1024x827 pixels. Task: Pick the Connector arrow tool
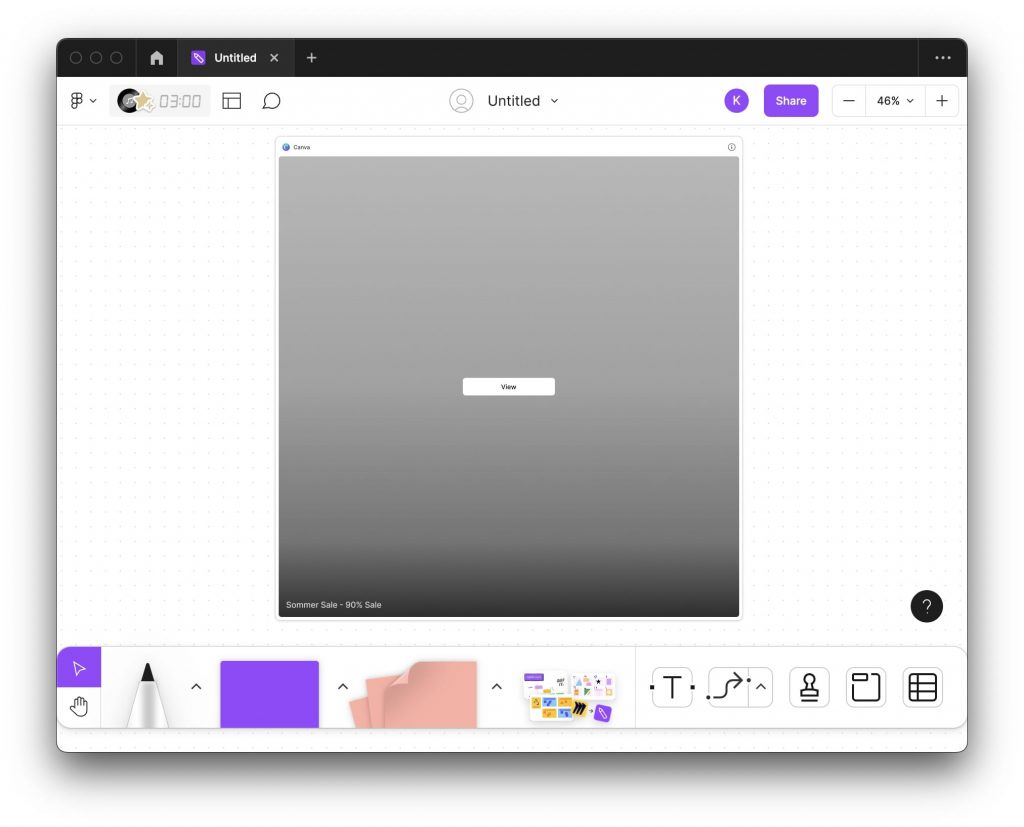click(728, 687)
